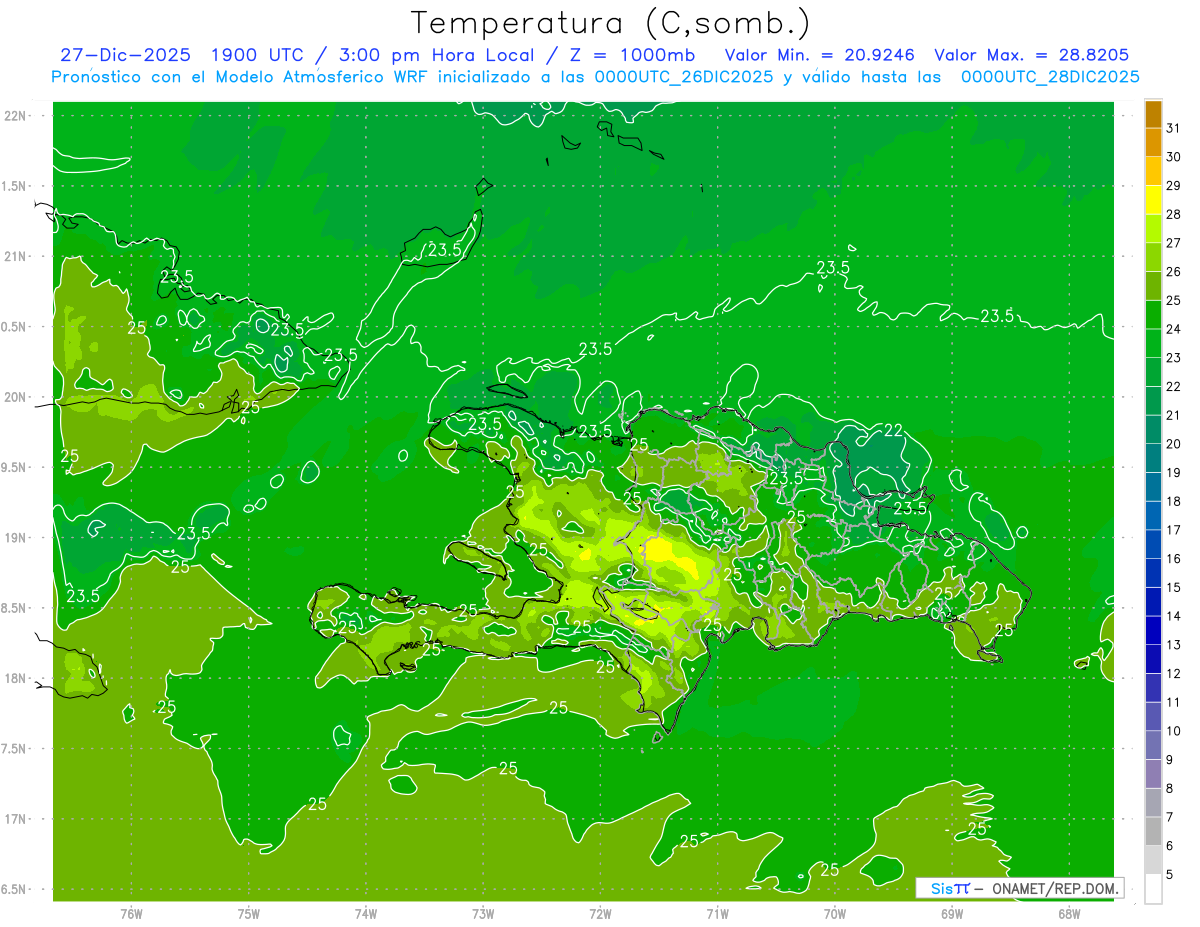Click the "10" value on the color scale
Screen dimensions: 1200x927
point(1173,731)
